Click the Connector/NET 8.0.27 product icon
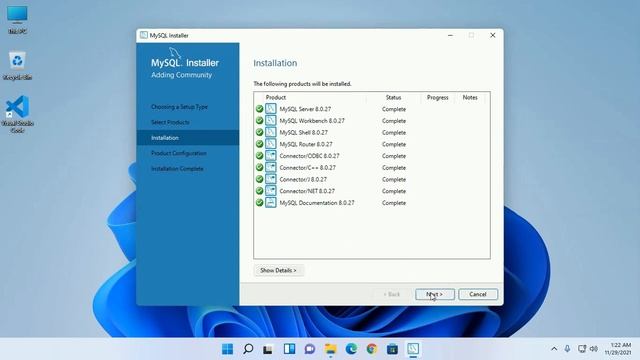This screenshot has height=360, width=640. [271, 191]
